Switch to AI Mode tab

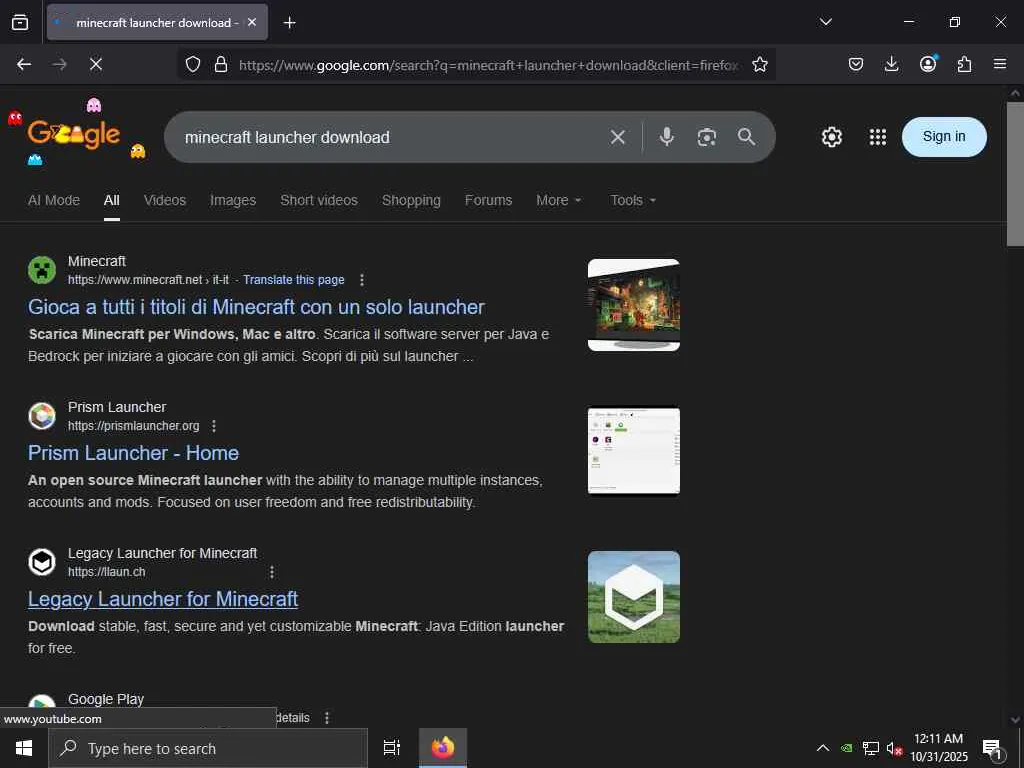pos(54,200)
